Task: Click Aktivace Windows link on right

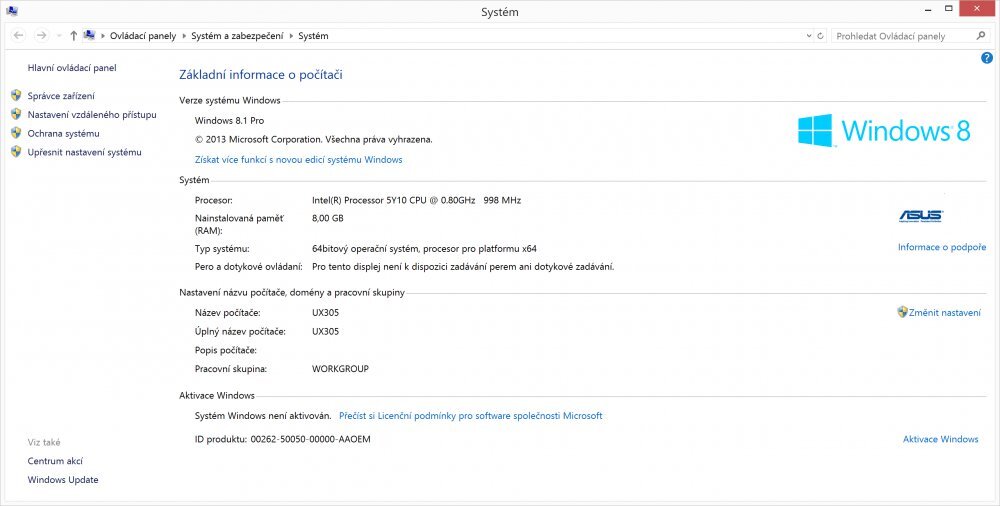Action: pyautogui.click(x=941, y=439)
